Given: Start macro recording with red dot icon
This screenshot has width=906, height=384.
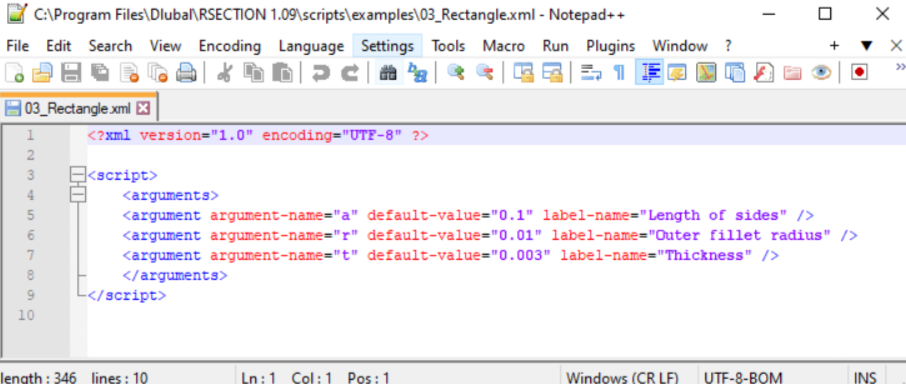Looking at the screenshot, I should tap(860, 73).
